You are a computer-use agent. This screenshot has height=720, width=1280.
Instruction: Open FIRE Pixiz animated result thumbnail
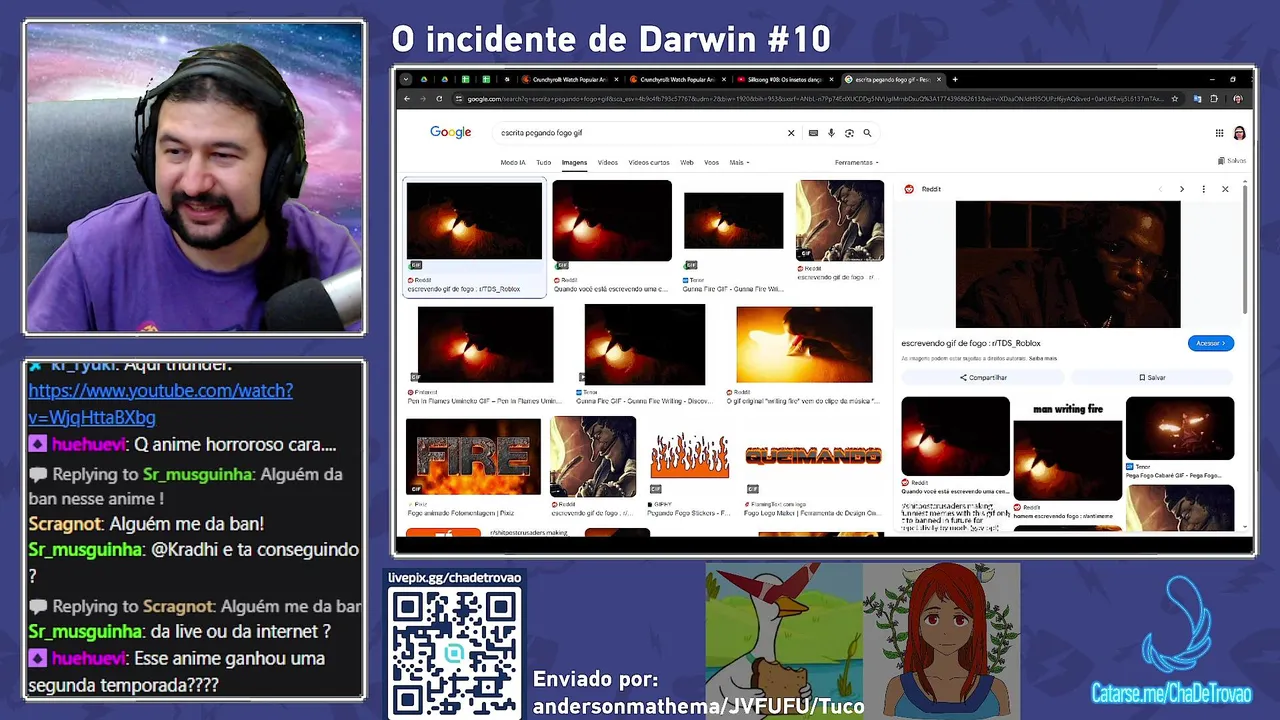point(473,456)
